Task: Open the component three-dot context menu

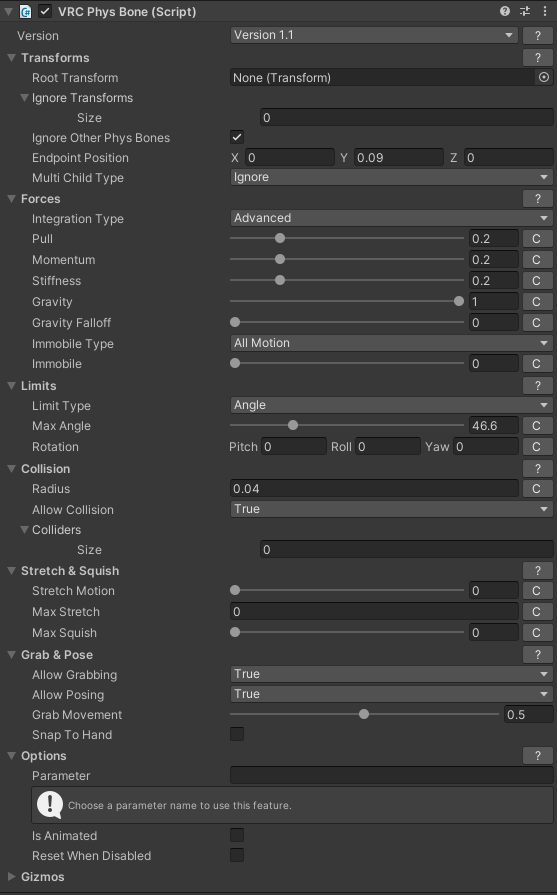Action: [x=544, y=11]
